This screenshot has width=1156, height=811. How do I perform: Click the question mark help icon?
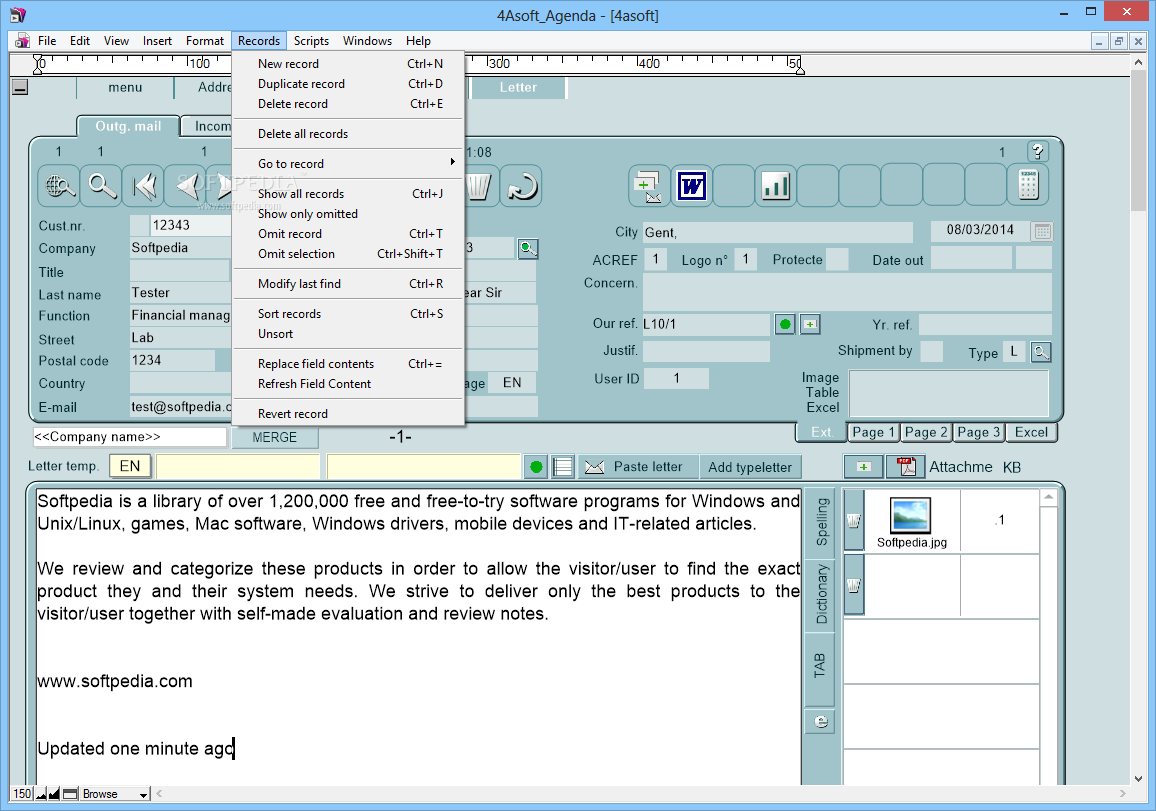click(x=1038, y=152)
